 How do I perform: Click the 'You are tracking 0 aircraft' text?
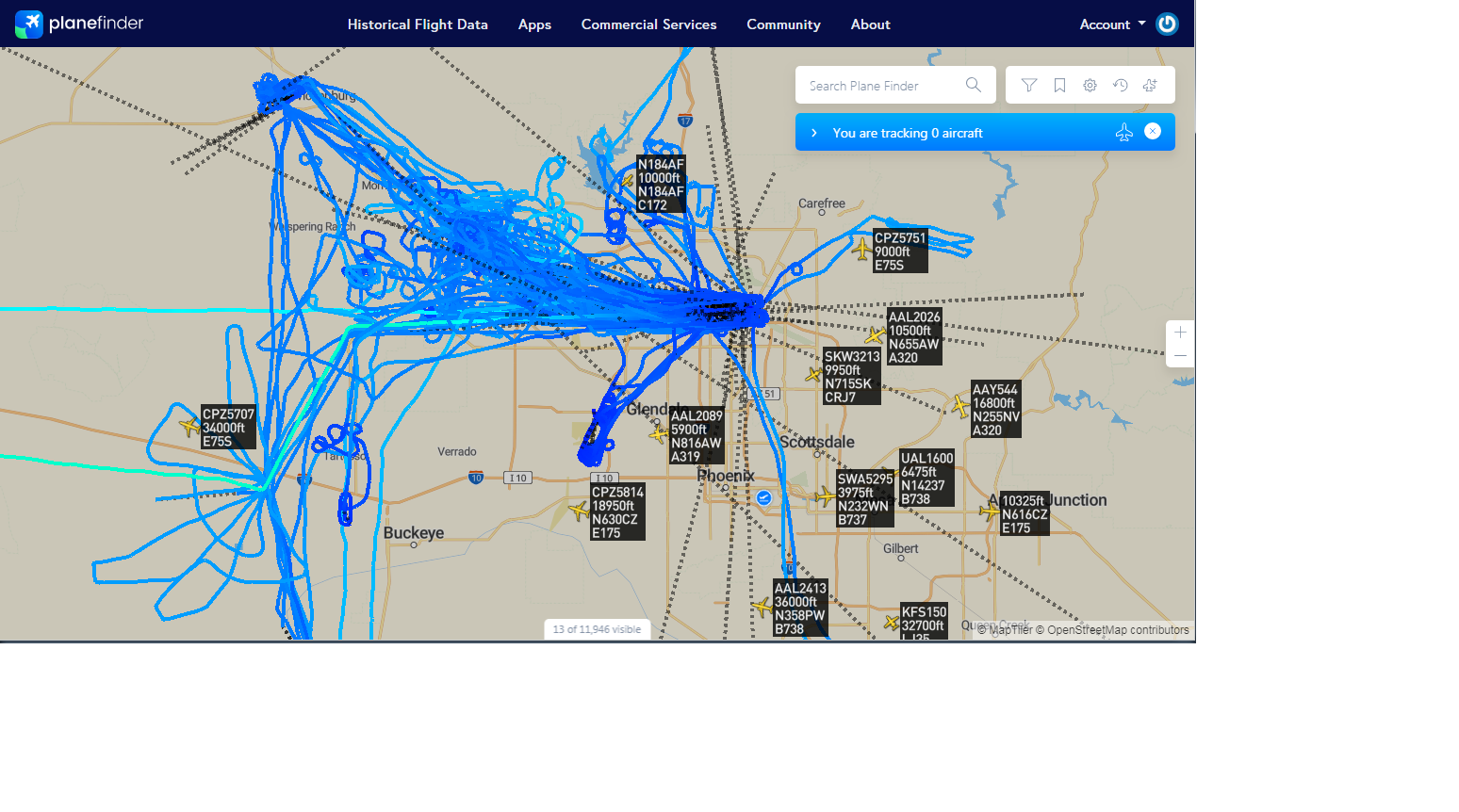point(908,133)
